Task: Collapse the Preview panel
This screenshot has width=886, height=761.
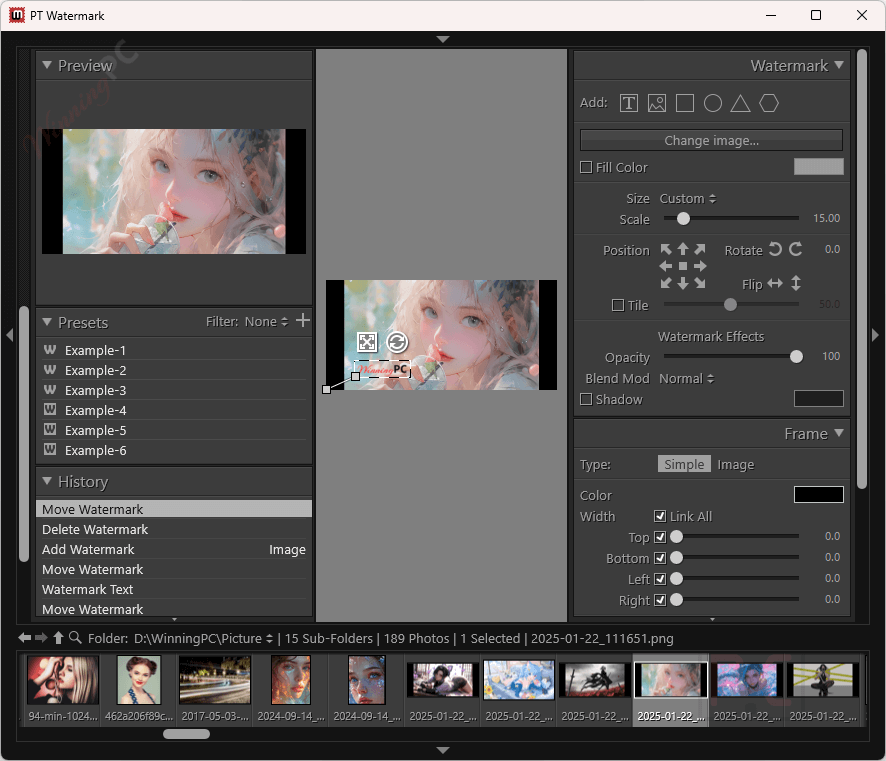Action: point(47,65)
